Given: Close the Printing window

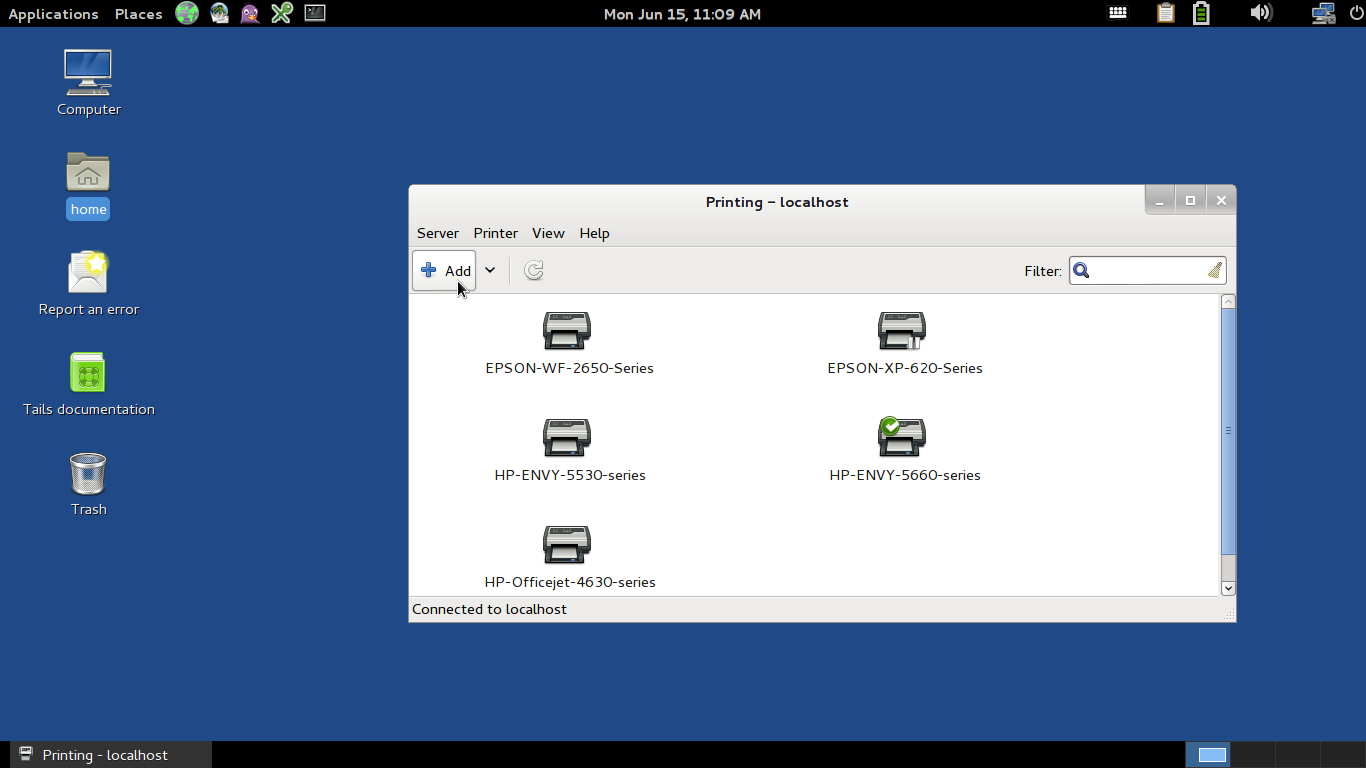Looking at the screenshot, I should [1221, 201].
